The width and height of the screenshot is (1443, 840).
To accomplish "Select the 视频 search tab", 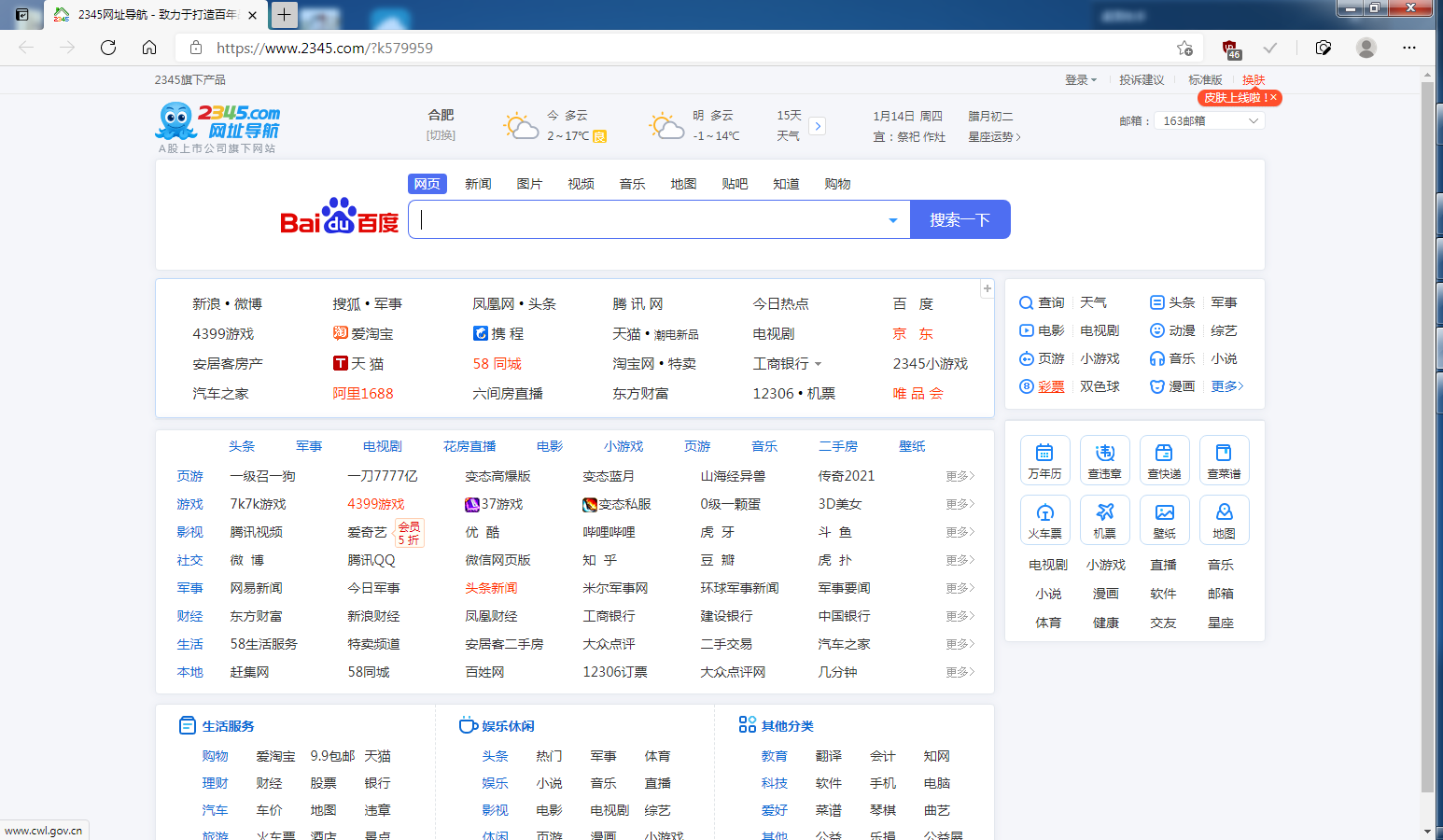I will click(x=581, y=184).
